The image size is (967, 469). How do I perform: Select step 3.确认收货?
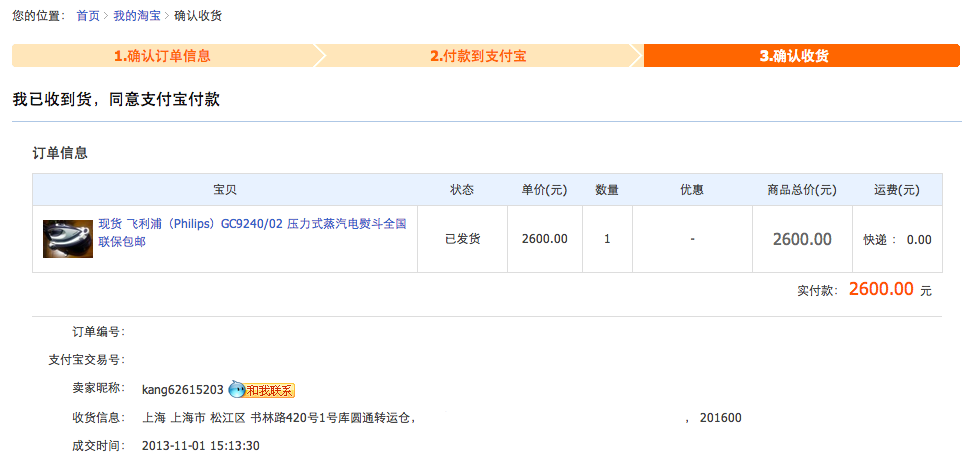(x=801, y=56)
